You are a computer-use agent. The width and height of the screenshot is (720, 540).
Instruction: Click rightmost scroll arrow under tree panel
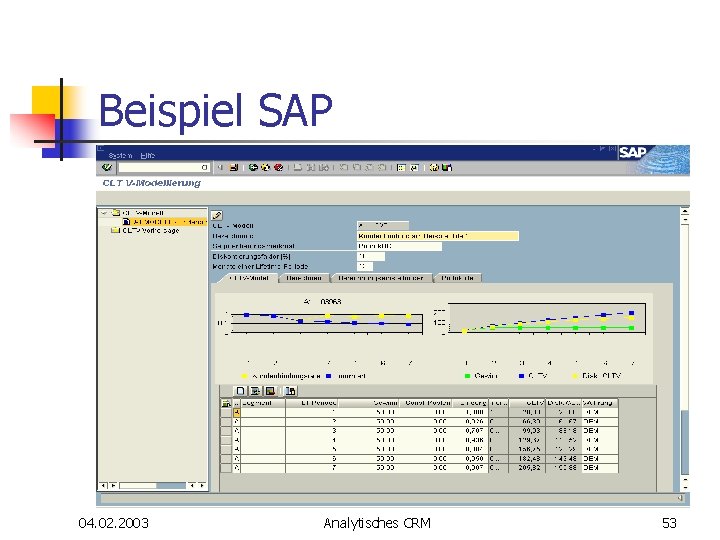[202, 485]
